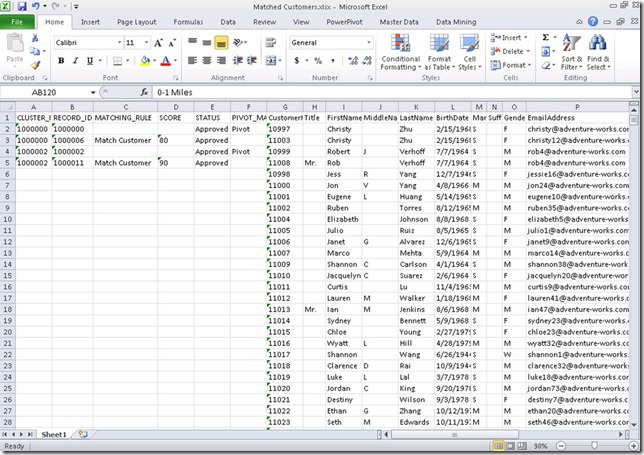The width and height of the screenshot is (644, 455).
Task: Click the Fill down icon
Action: 546,51
